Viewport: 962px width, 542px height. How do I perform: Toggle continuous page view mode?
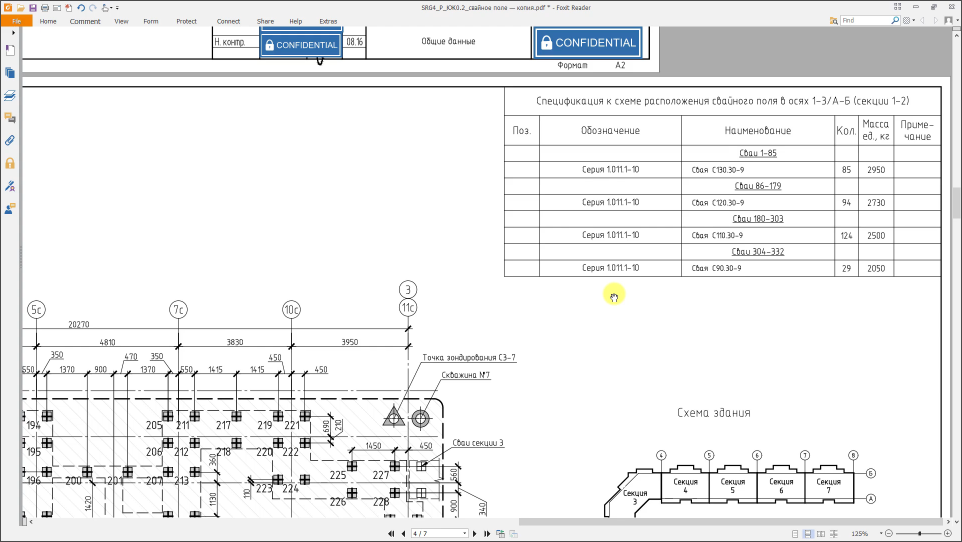coord(808,534)
